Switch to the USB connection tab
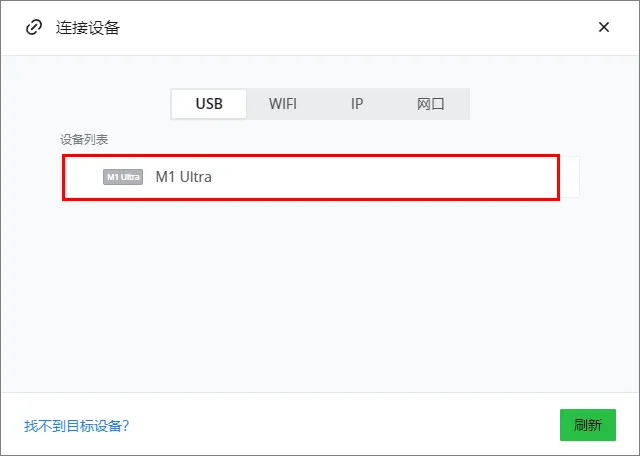Image resolution: width=640 pixels, height=456 pixels. (x=209, y=104)
